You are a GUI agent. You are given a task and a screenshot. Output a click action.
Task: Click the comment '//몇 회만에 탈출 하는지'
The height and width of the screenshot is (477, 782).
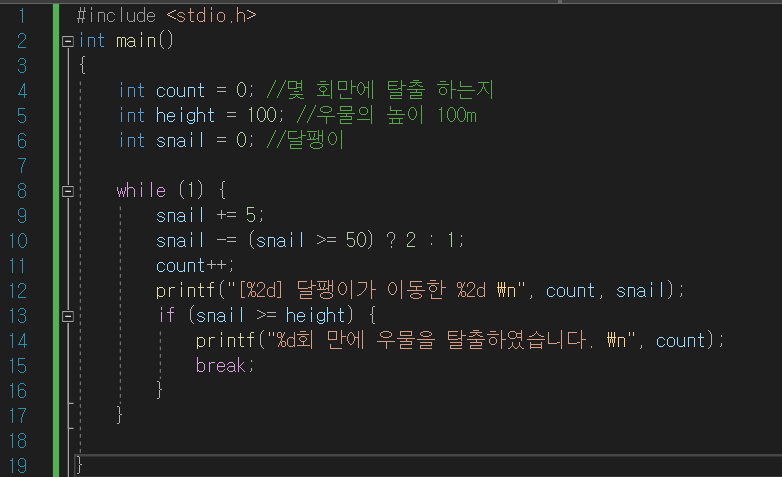pos(380,90)
